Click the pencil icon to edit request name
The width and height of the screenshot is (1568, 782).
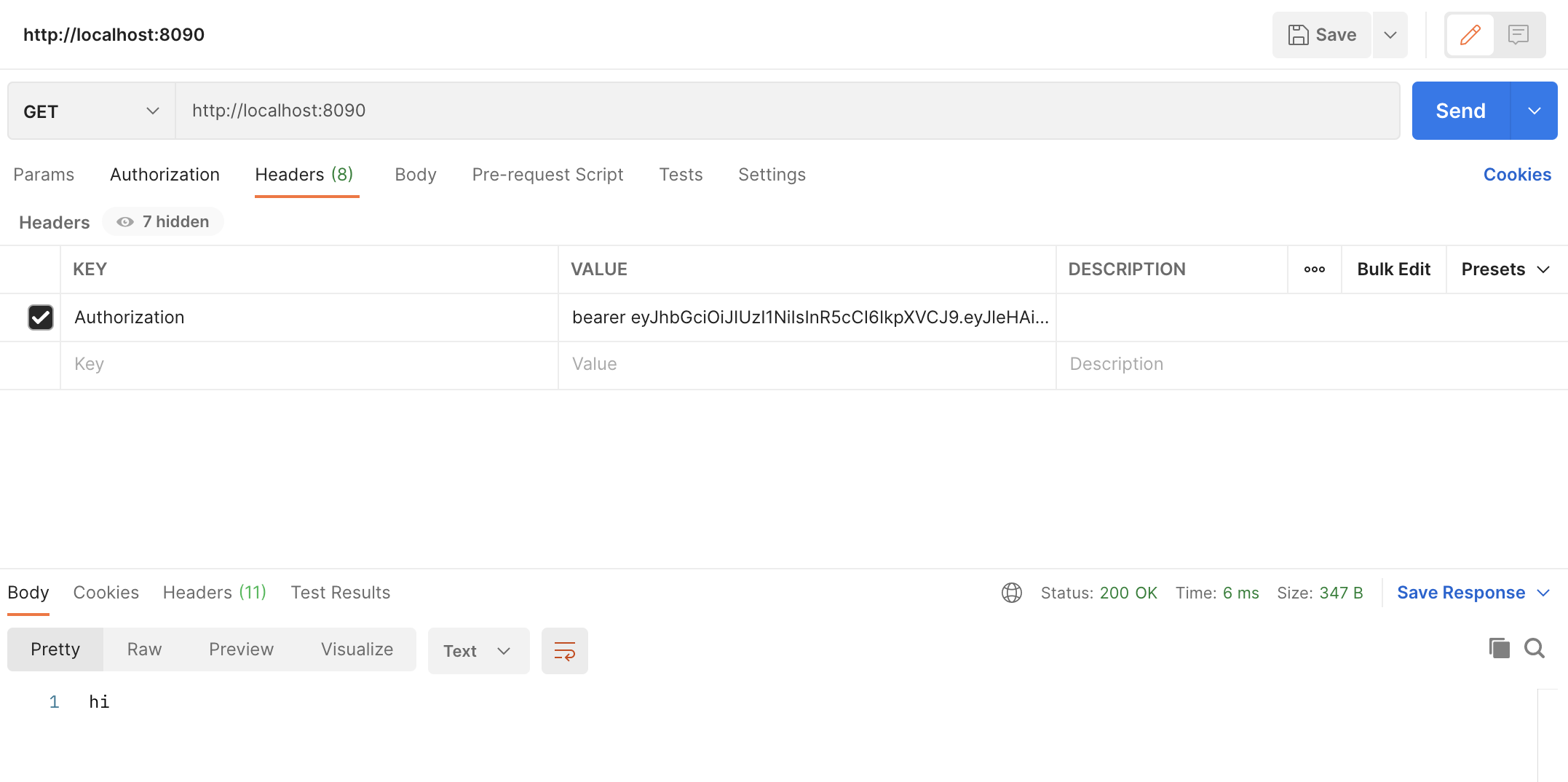(1469, 34)
